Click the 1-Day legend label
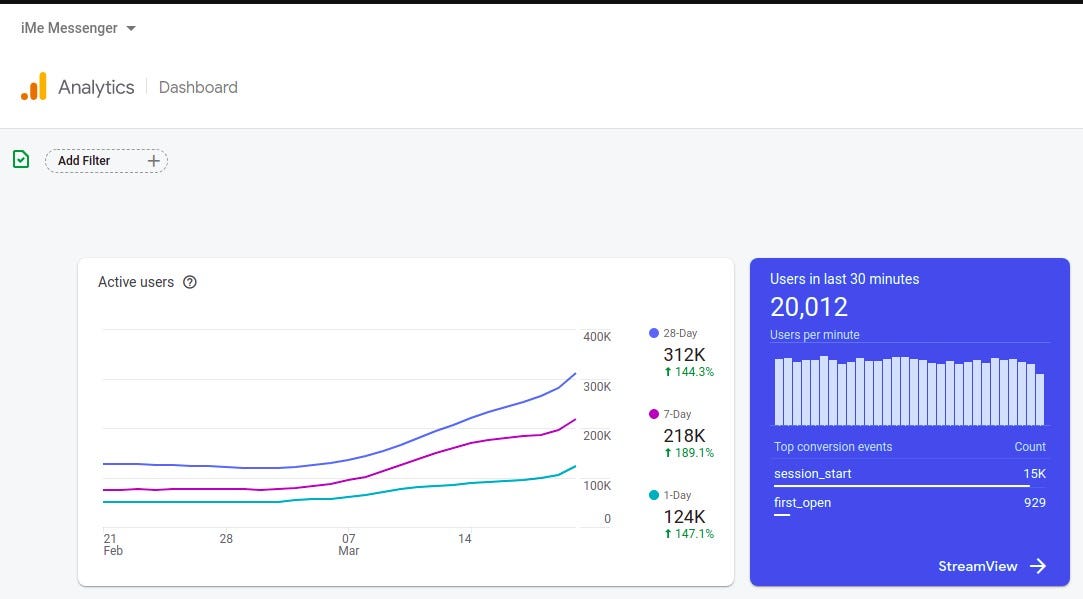The image size is (1083, 599). click(x=678, y=495)
